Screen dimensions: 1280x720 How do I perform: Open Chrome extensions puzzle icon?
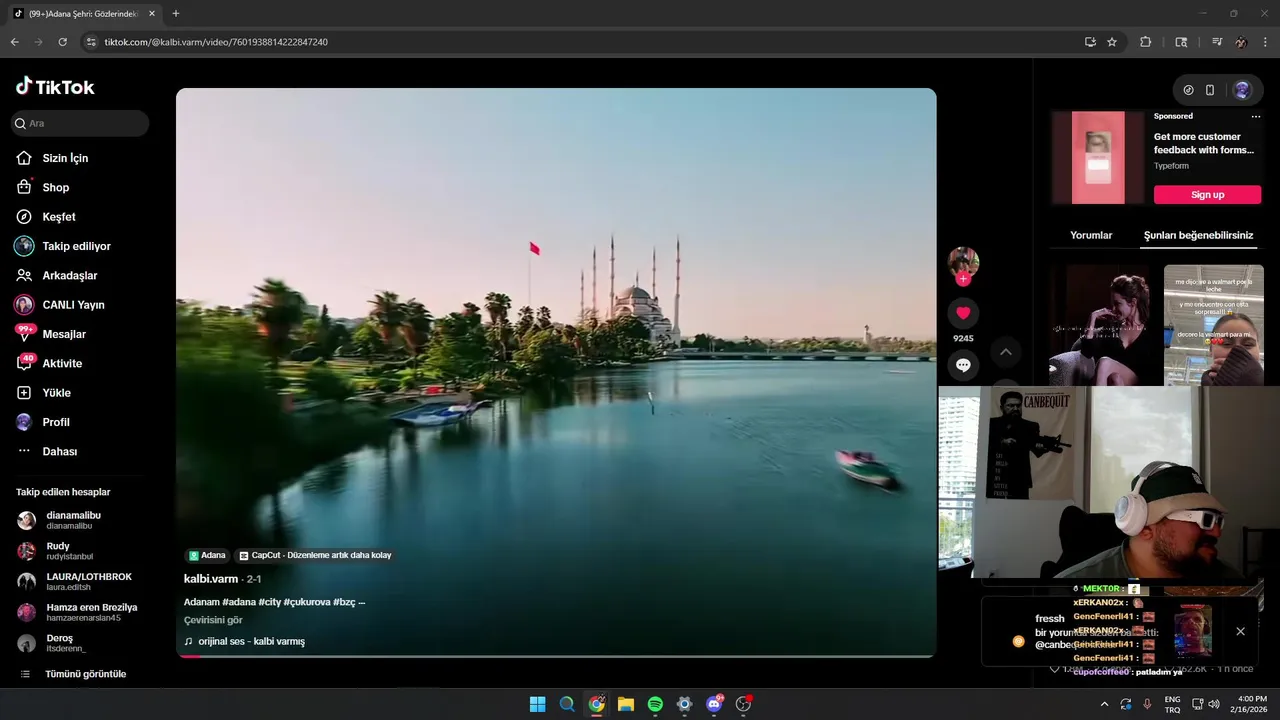pos(1146,42)
